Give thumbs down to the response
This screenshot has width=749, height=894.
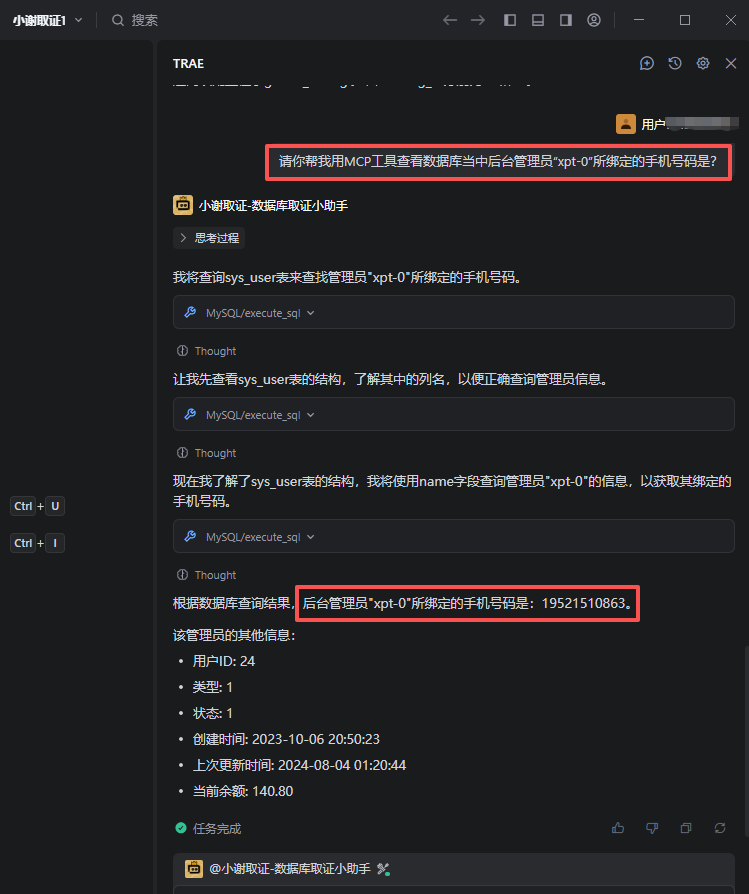pos(652,828)
